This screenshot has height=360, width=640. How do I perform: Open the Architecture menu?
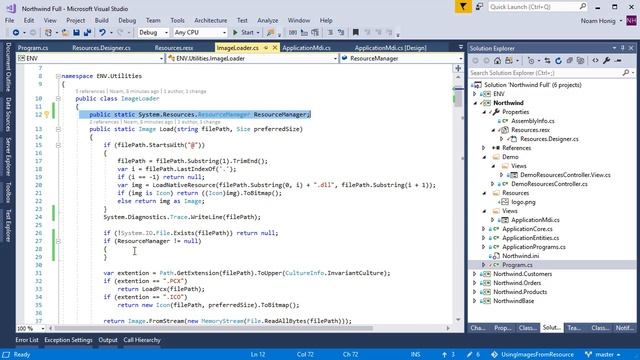pyautogui.click(x=211, y=20)
